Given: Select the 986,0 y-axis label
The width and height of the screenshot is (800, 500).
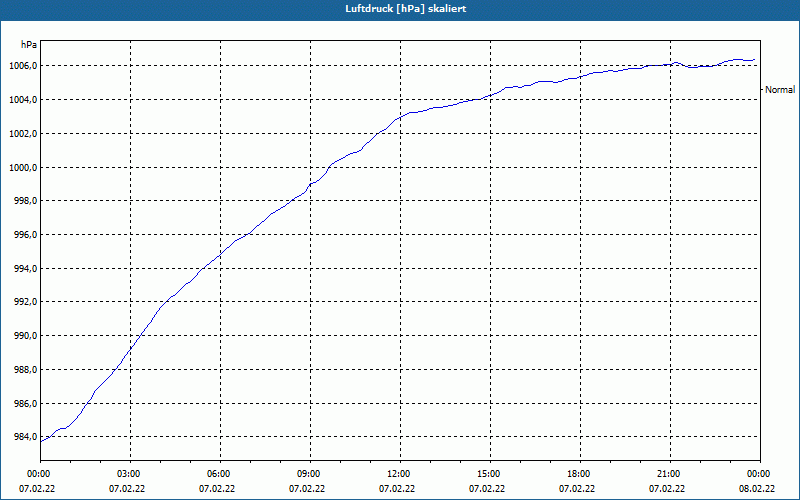Looking at the screenshot, I should (x=25, y=404).
